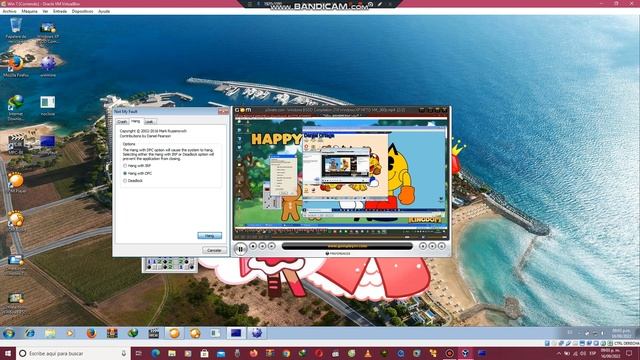Viewport: 640px width, 360px height.
Task: Open host notification center
Action: coord(629,353)
